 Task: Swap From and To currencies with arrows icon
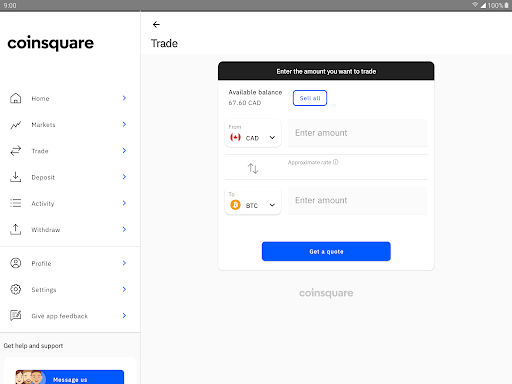point(253,168)
